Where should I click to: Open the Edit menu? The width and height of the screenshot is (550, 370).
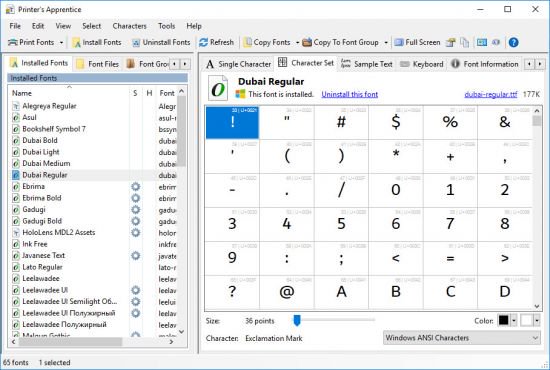click(x=38, y=26)
